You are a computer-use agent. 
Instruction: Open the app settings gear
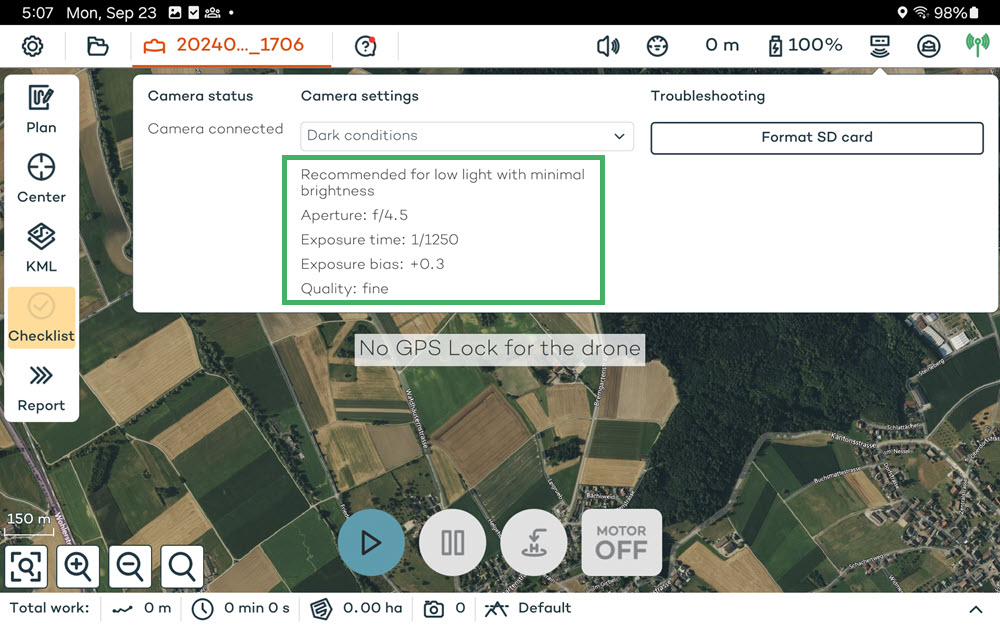pyautogui.click(x=32, y=45)
